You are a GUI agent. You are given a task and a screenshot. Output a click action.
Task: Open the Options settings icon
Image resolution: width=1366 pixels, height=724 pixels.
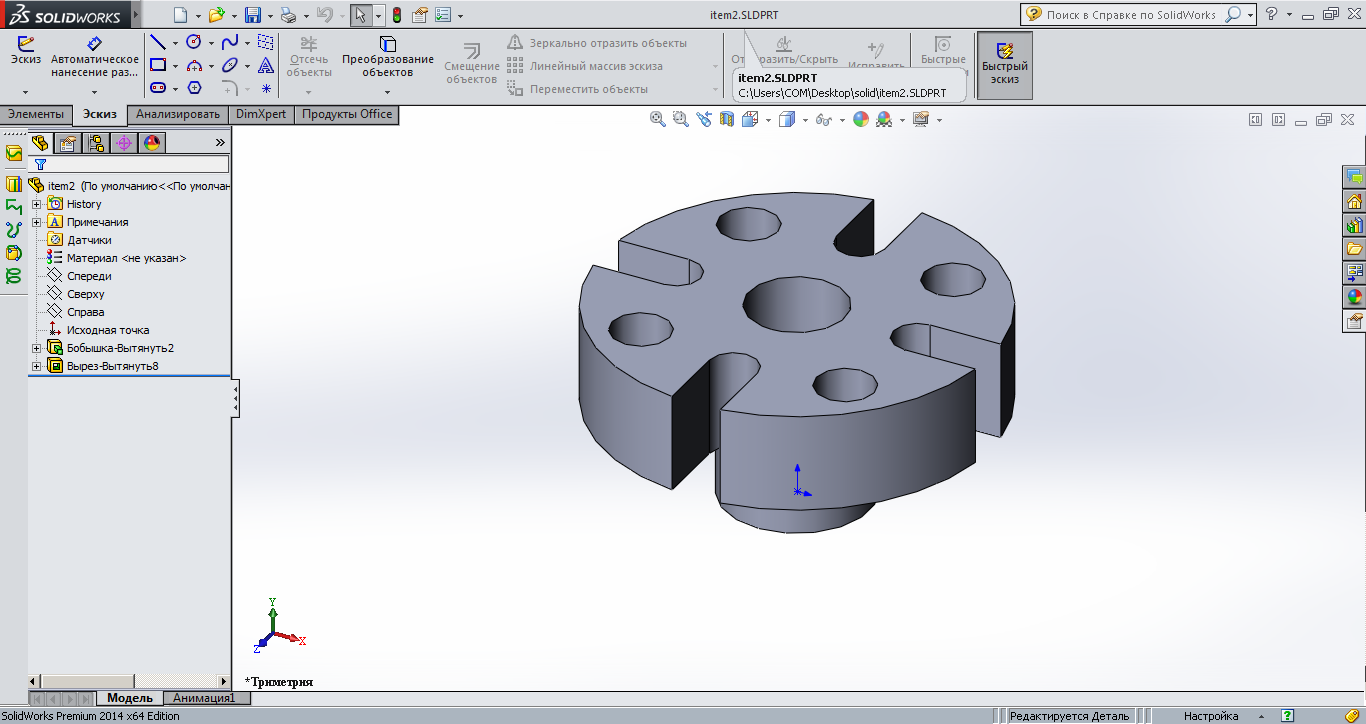tap(443, 15)
